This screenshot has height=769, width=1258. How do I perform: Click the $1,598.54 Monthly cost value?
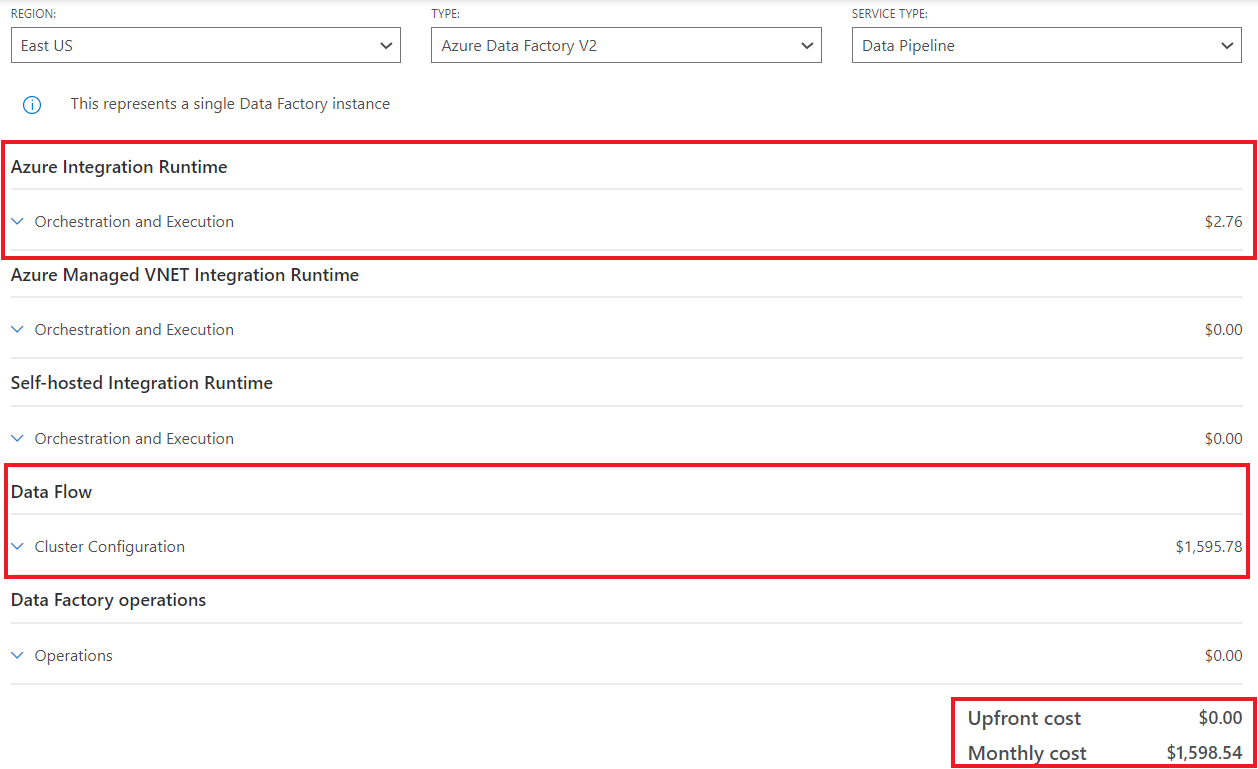coord(1204,753)
